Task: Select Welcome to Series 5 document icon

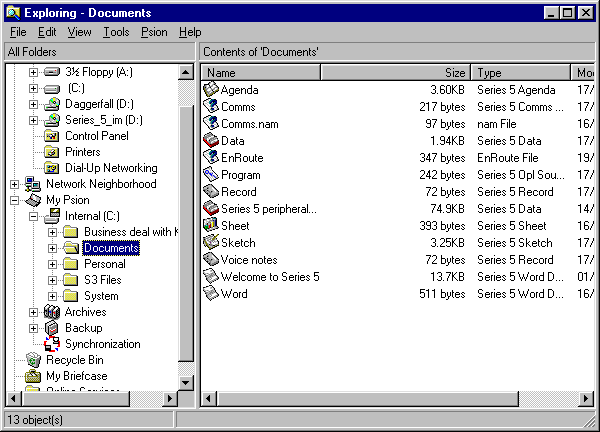Action: 210,276
